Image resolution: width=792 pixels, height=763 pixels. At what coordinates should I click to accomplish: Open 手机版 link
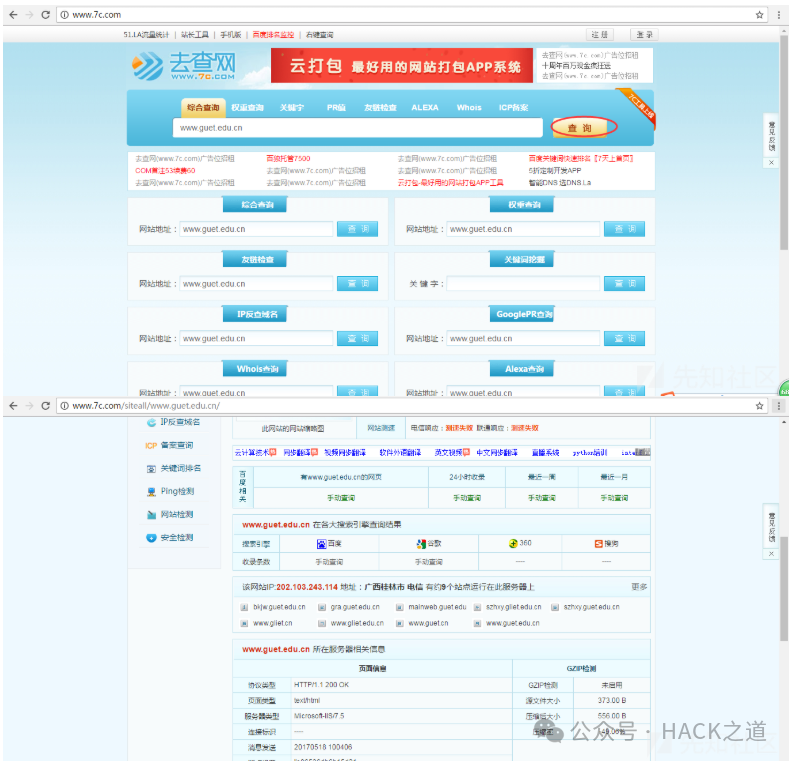(230, 34)
